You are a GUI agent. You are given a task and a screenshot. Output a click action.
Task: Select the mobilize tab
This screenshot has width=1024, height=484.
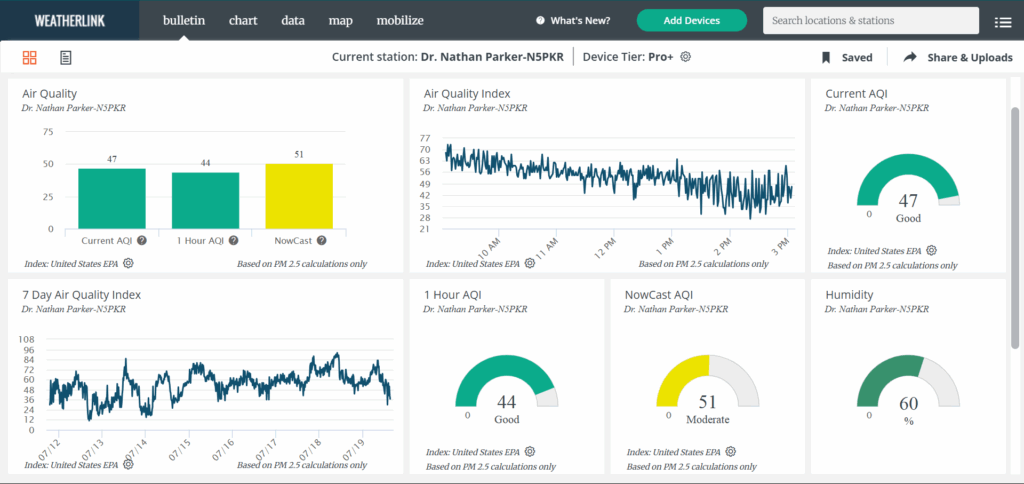click(400, 20)
